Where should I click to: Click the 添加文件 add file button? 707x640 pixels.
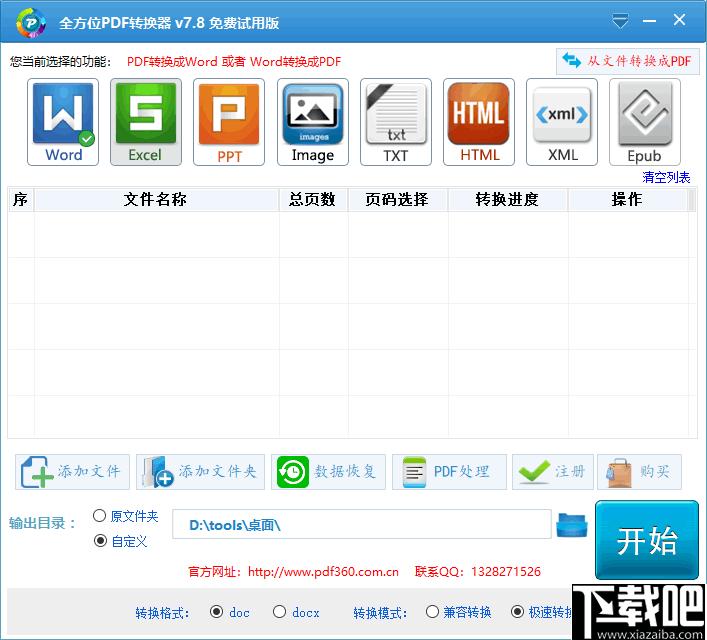(72, 472)
